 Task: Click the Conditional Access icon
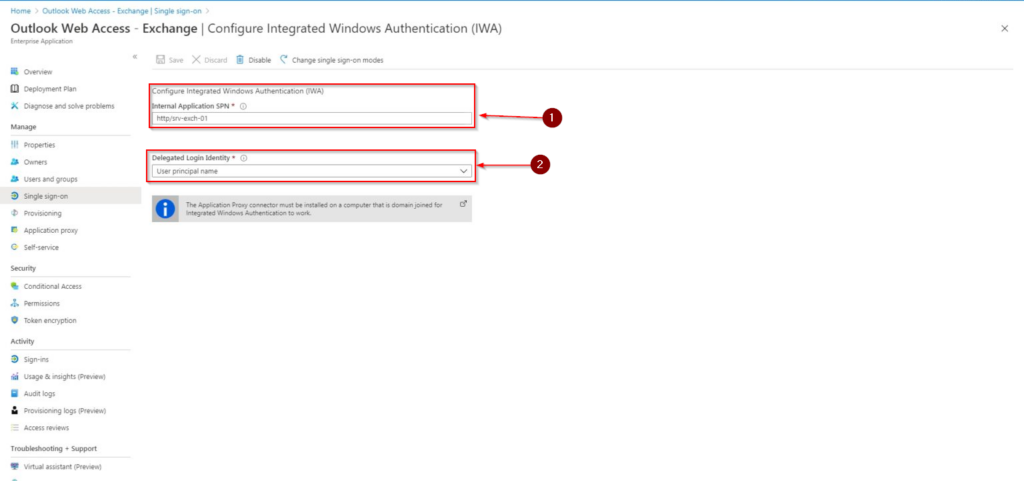click(14, 286)
